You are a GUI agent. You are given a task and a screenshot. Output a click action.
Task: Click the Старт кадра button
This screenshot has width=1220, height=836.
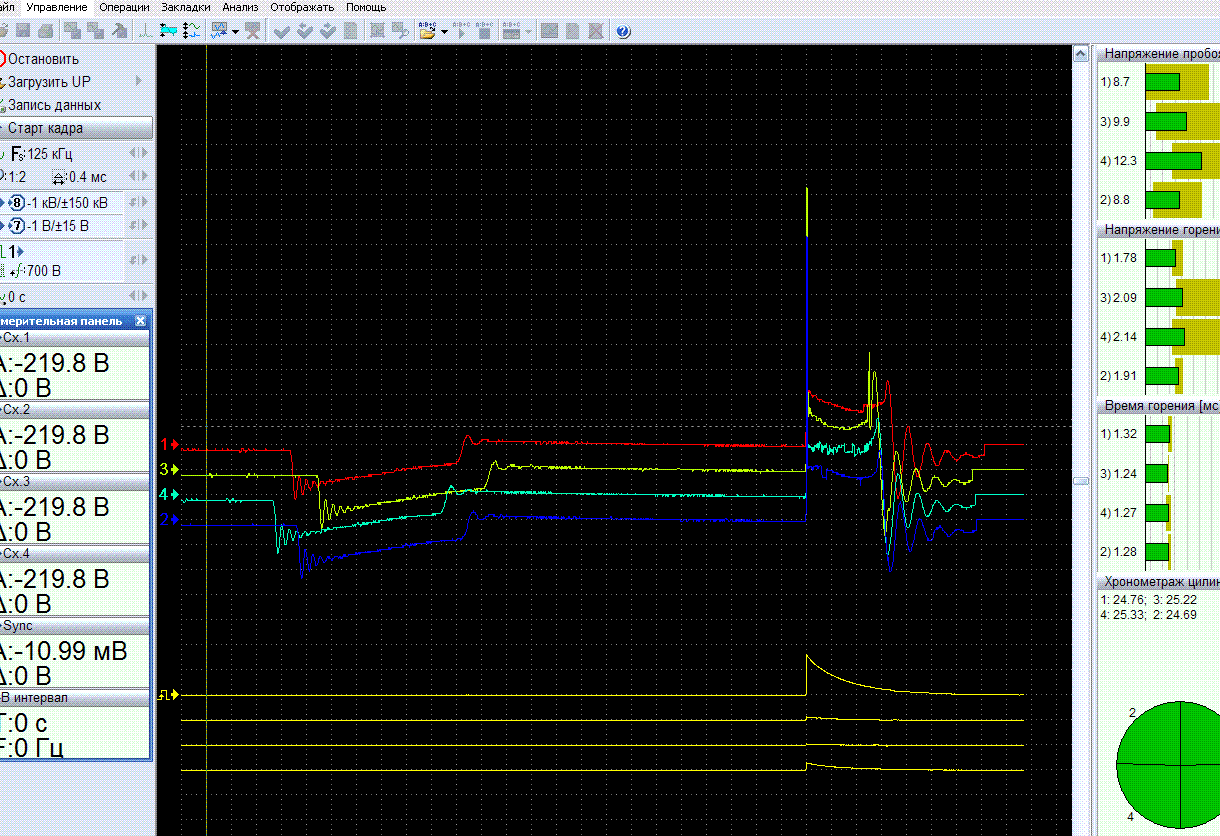pyautogui.click(x=76, y=128)
